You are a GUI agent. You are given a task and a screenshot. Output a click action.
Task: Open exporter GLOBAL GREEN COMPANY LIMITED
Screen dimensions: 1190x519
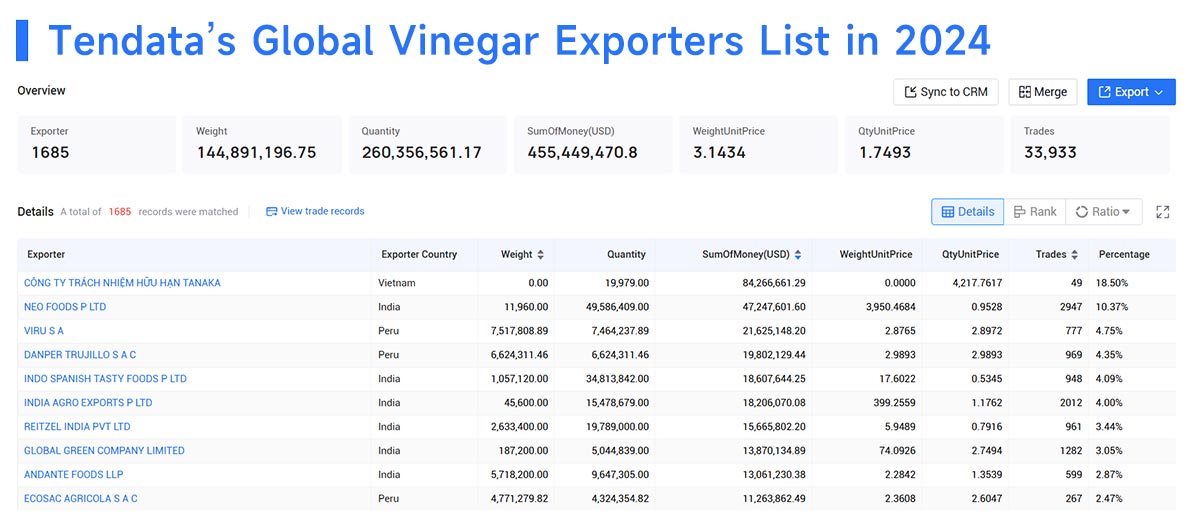(104, 451)
